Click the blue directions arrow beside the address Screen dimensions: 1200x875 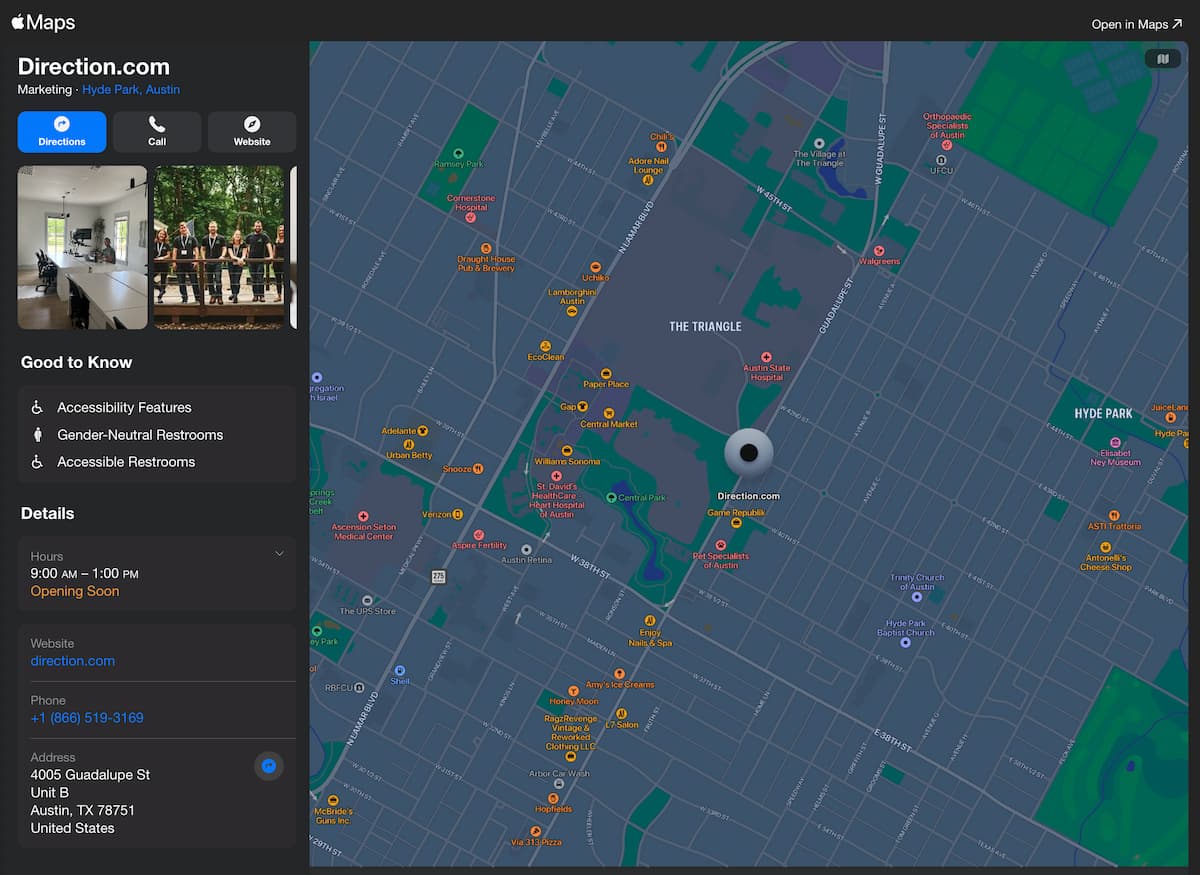click(x=268, y=766)
